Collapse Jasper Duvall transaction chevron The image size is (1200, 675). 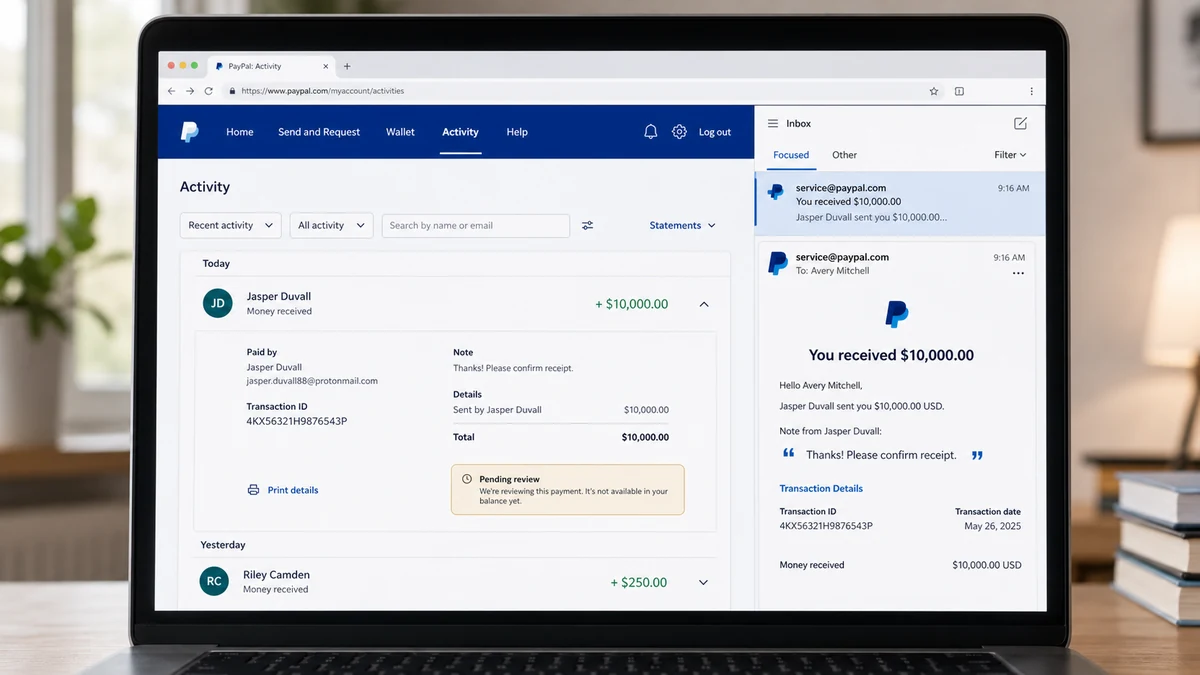pyautogui.click(x=704, y=304)
